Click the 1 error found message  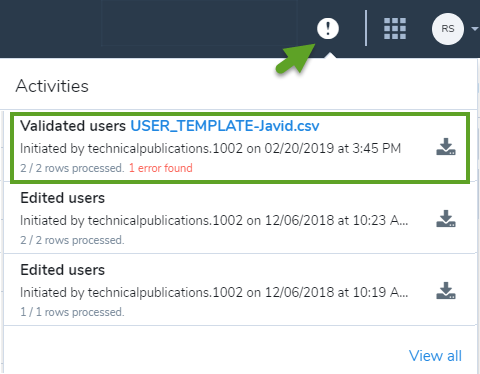pyautogui.click(x=161, y=168)
